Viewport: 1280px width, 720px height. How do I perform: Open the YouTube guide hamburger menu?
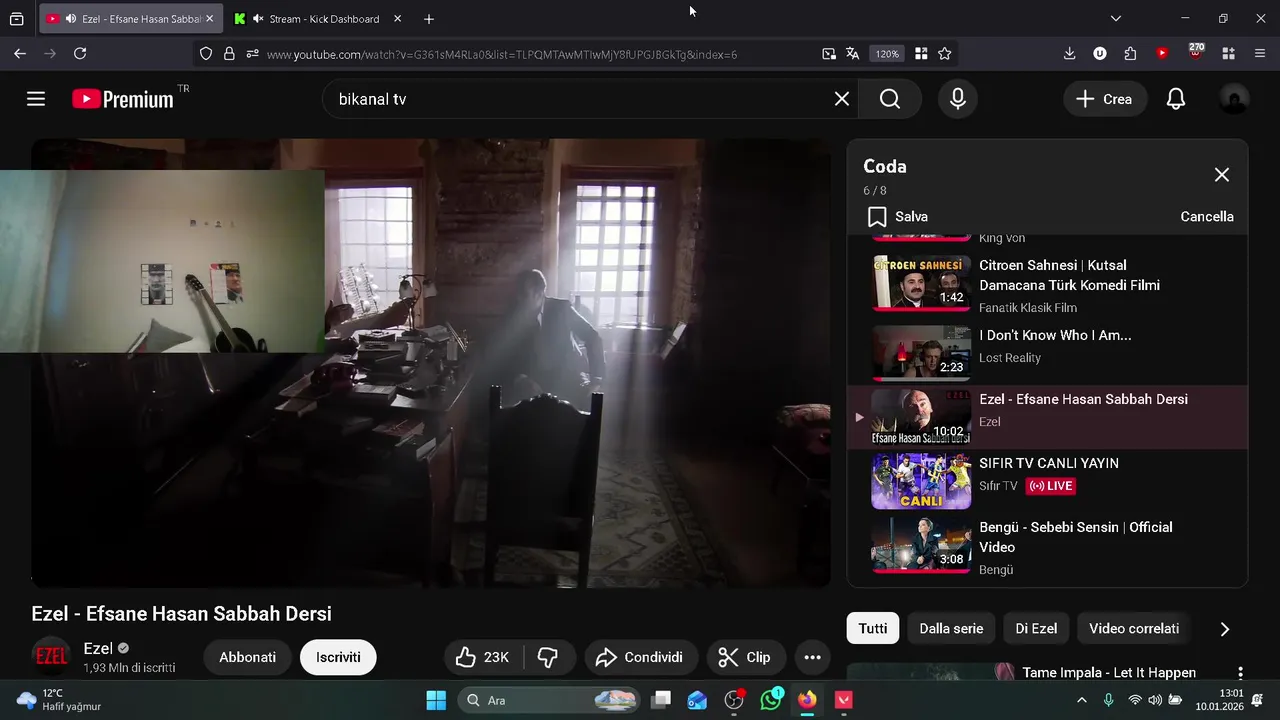coord(36,99)
